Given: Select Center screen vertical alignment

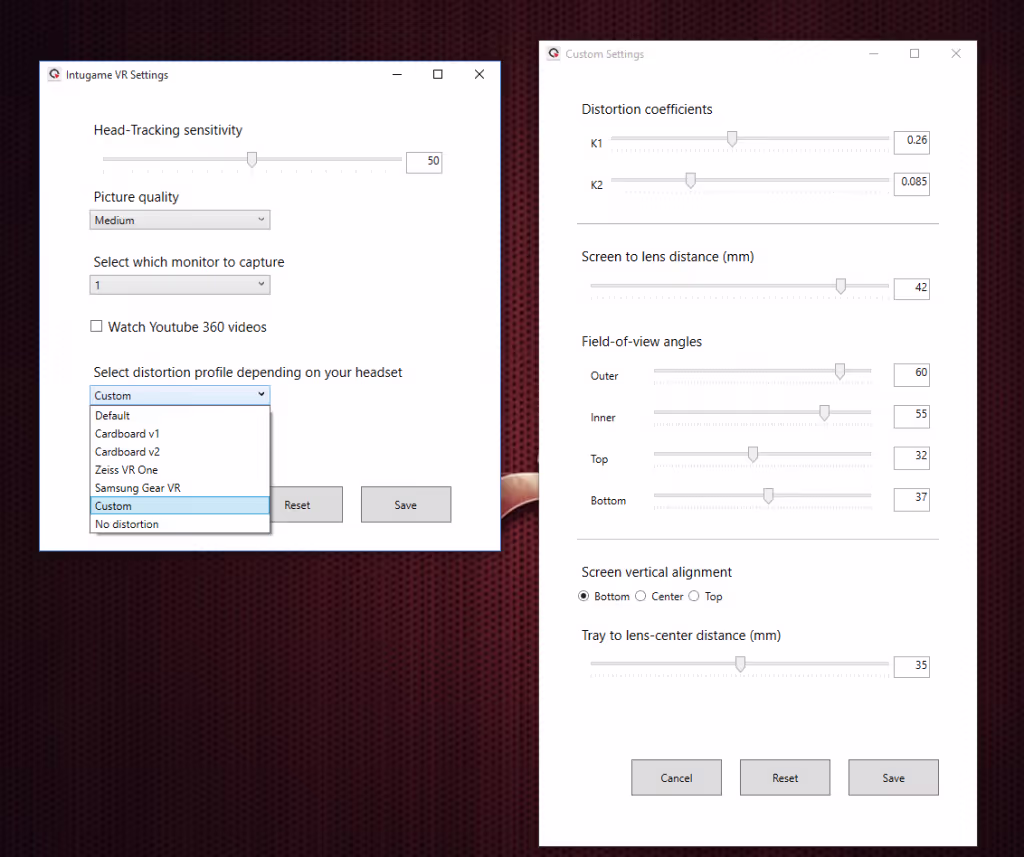Looking at the screenshot, I should click(x=641, y=596).
